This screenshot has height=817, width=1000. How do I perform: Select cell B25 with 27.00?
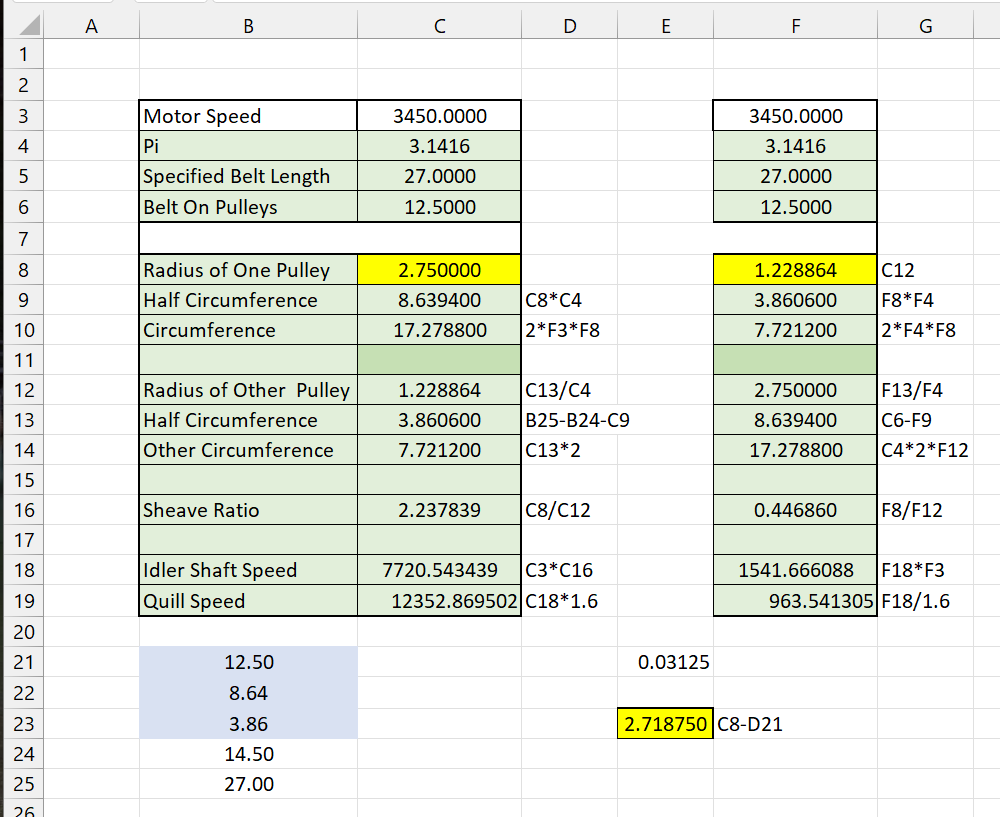coord(248,784)
